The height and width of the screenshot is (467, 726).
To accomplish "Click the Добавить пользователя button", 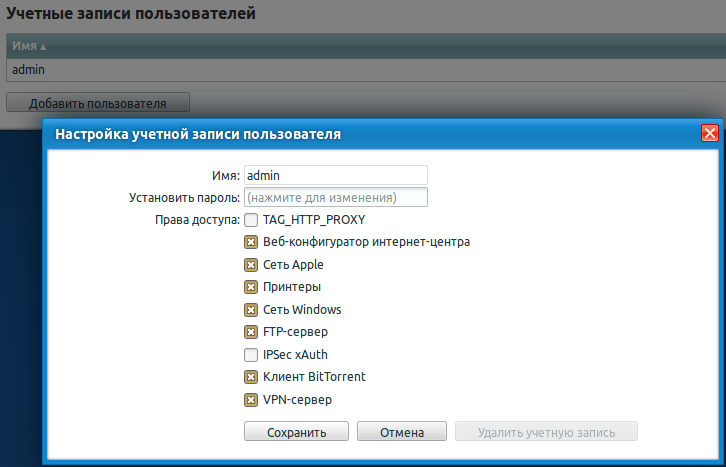I will pos(97,102).
